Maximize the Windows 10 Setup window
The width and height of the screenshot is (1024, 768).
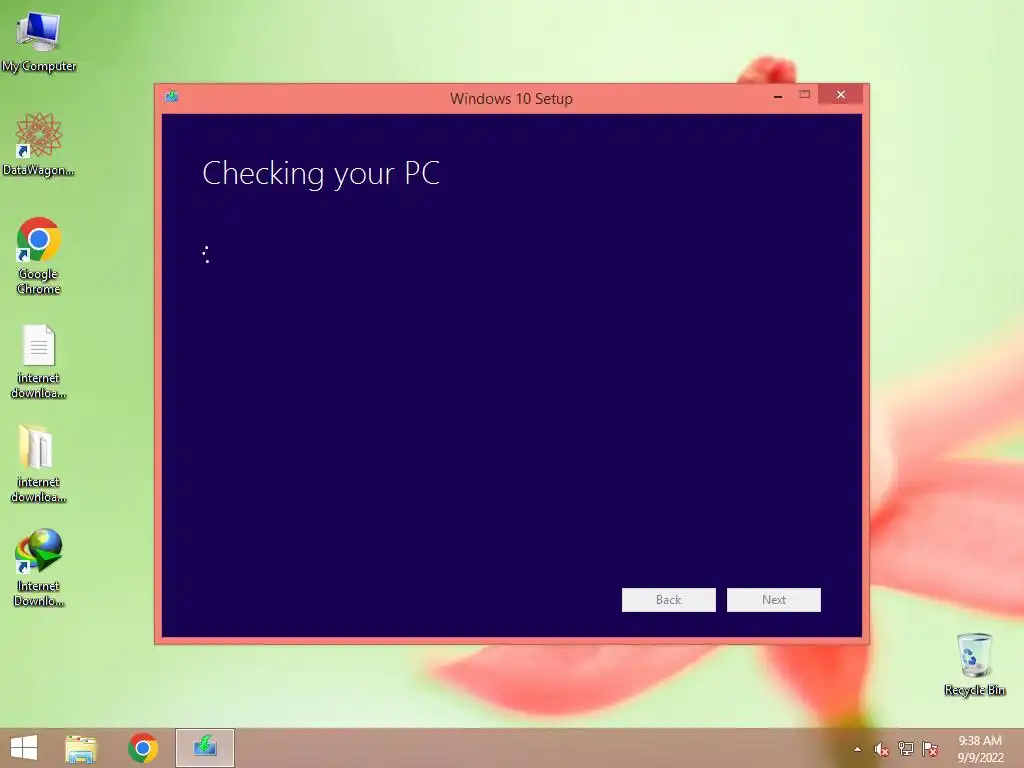click(805, 95)
